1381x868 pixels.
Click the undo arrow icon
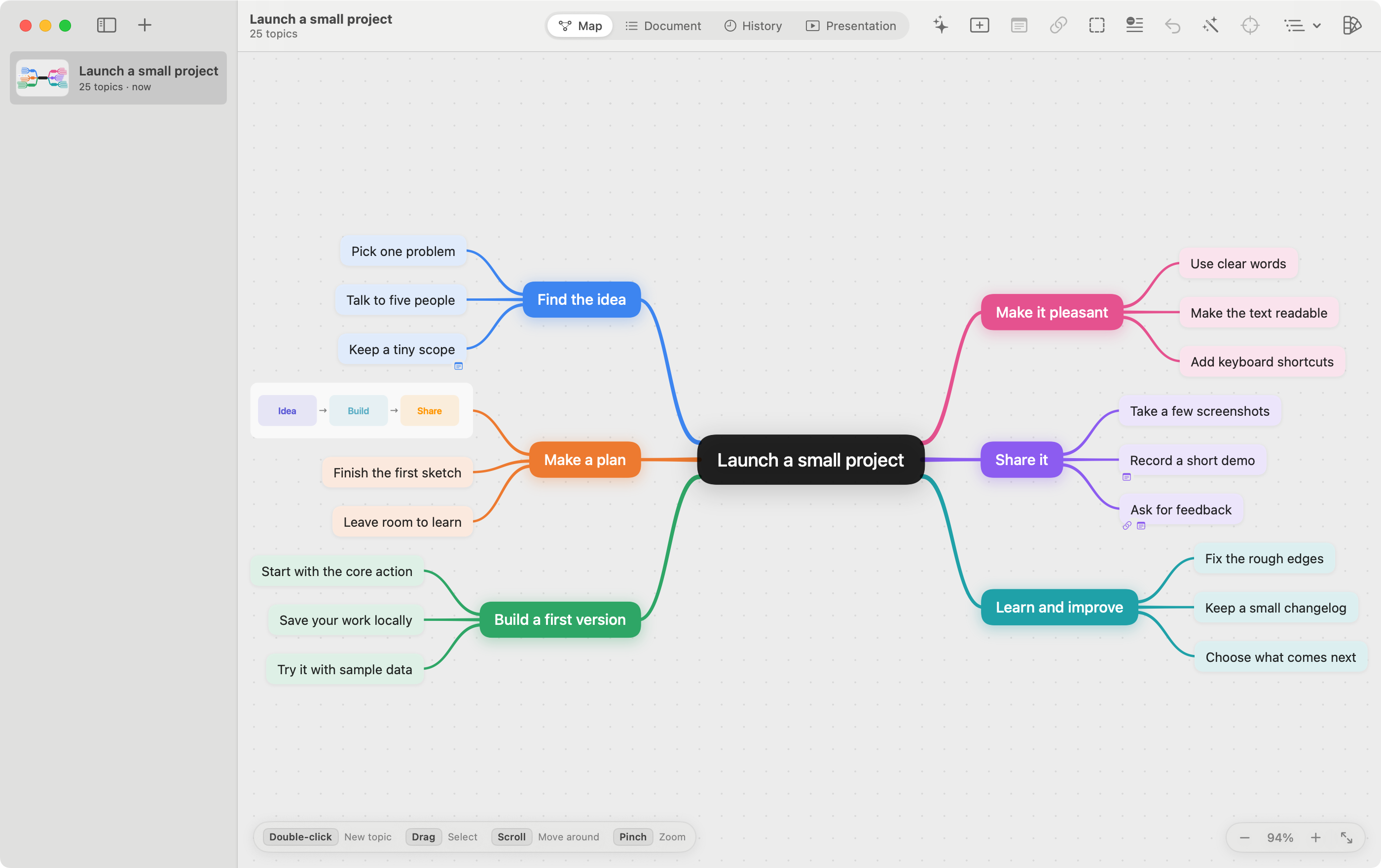coord(1173,25)
